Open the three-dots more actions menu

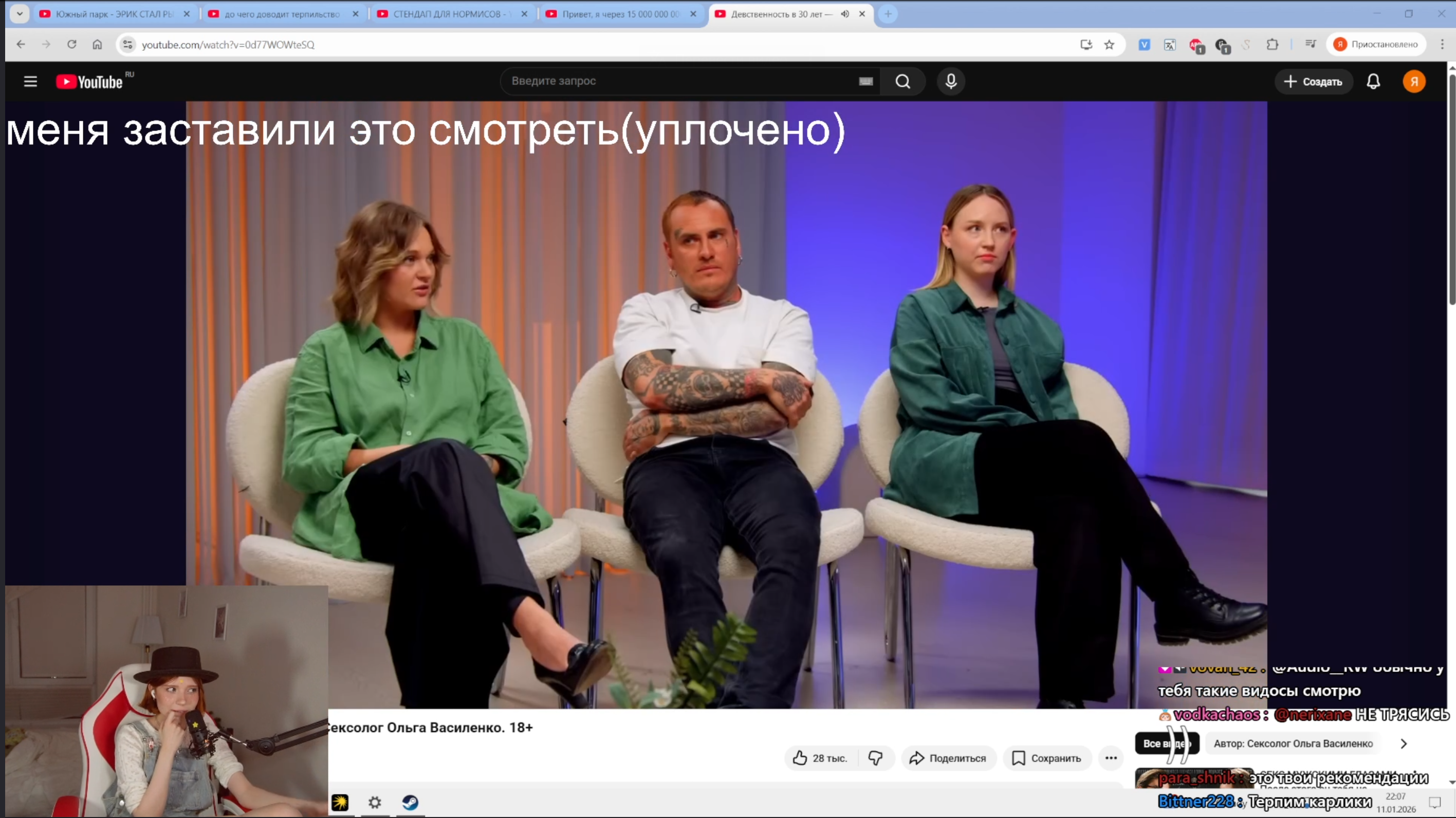coord(1111,757)
